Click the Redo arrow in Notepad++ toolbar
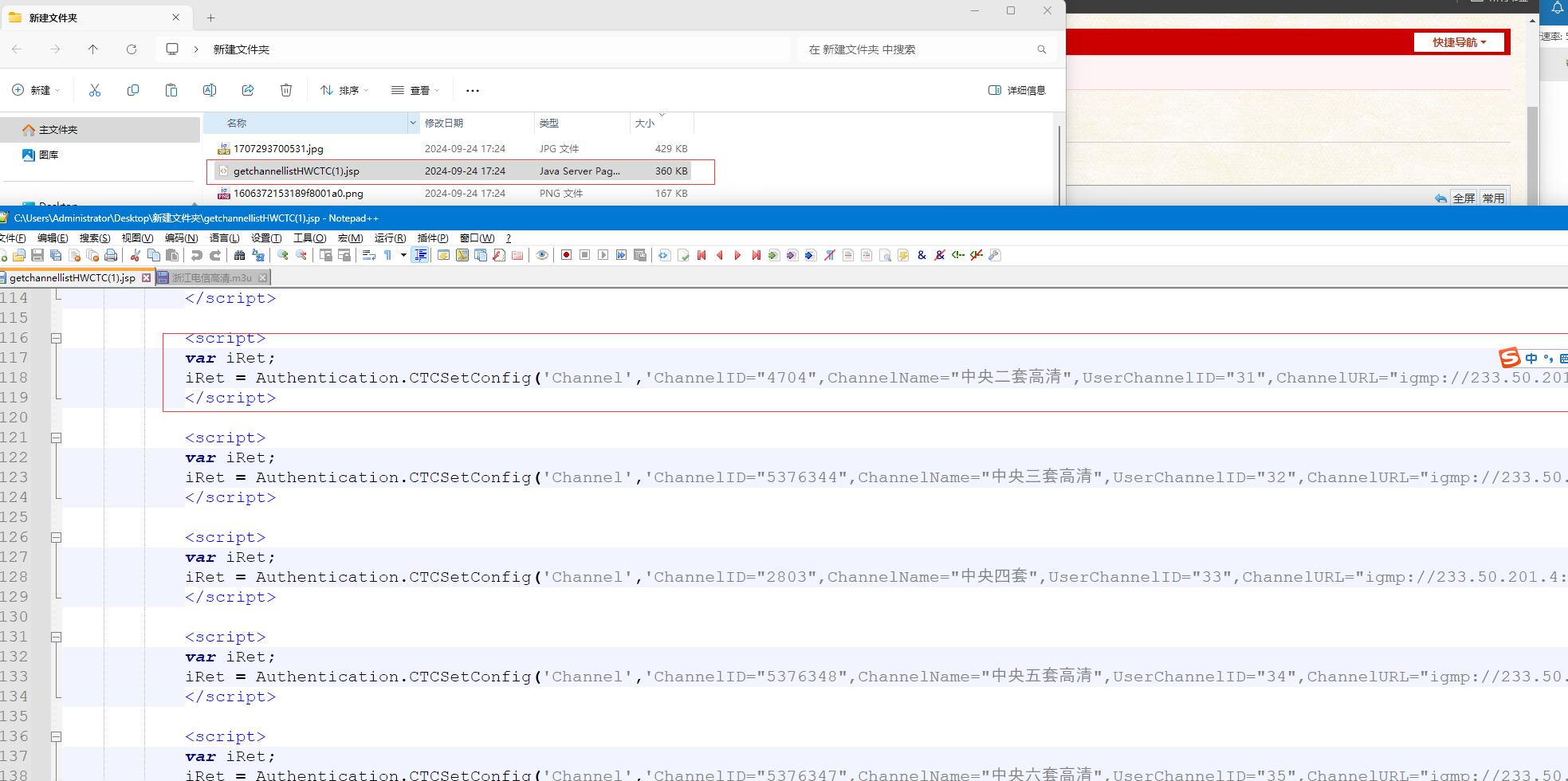Screen dimensions: 1568x781 point(214,255)
